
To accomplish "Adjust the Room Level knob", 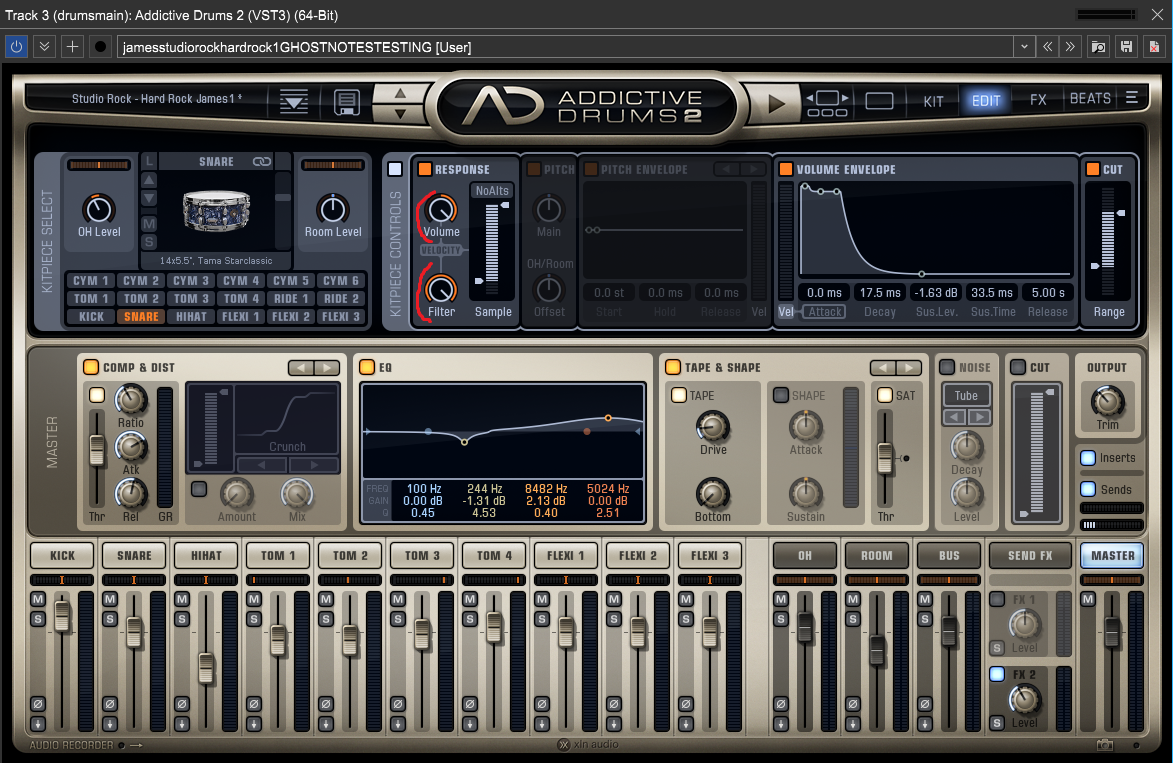I will point(333,209).
